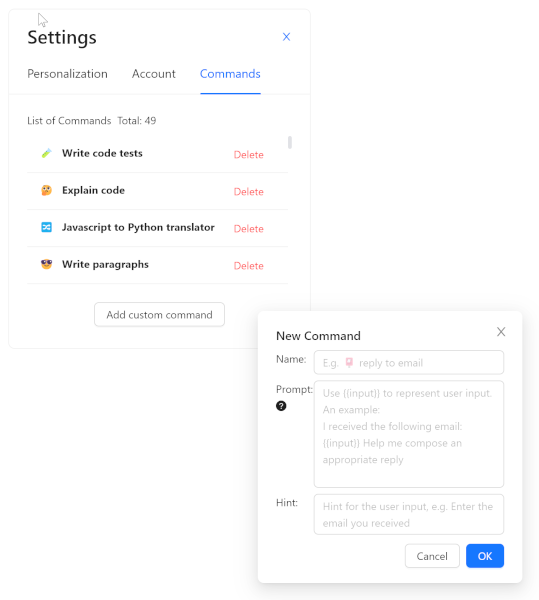The height and width of the screenshot is (600, 539).
Task: Cancel the New Command dialog
Action: tap(432, 556)
